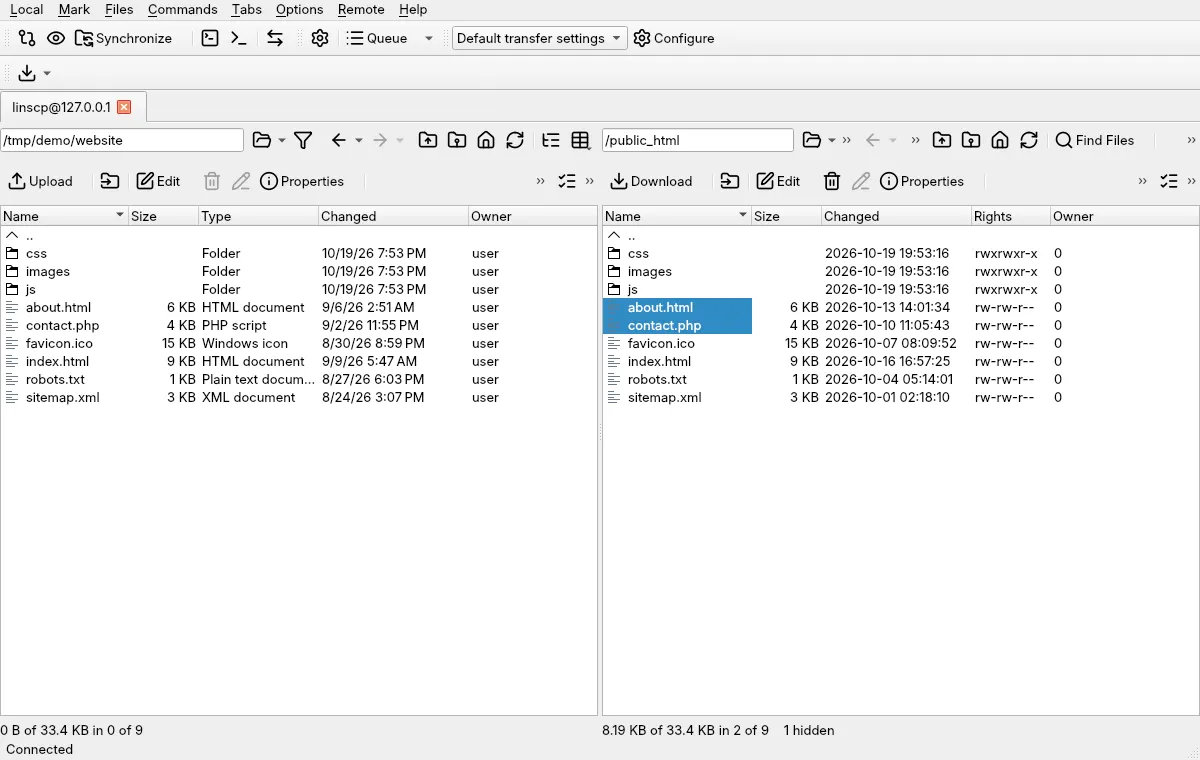Refresh the local panel
Screen dimensions: 1200x760
point(515,140)
